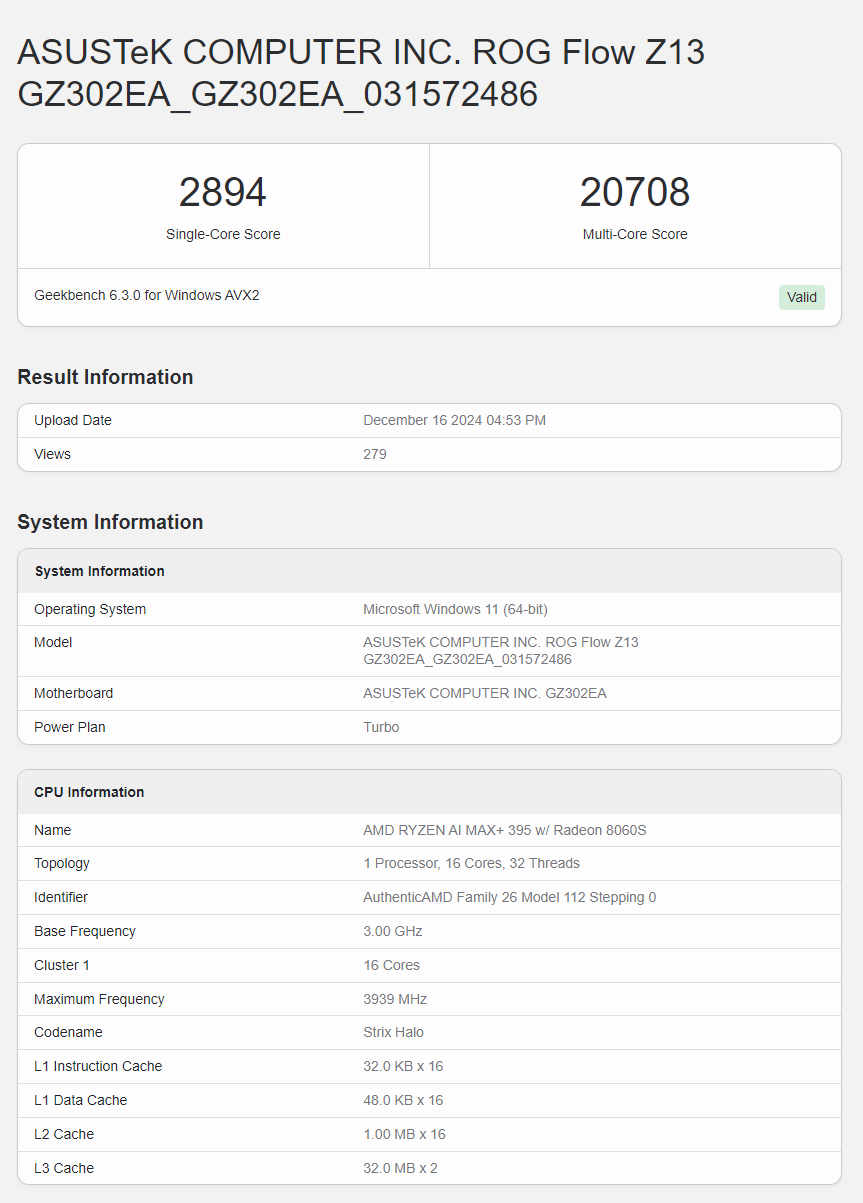Select the value "48.0 KB x 16"
Image resolution: width=863 pixels, height=1203 pixels.
pos(403,1100)
